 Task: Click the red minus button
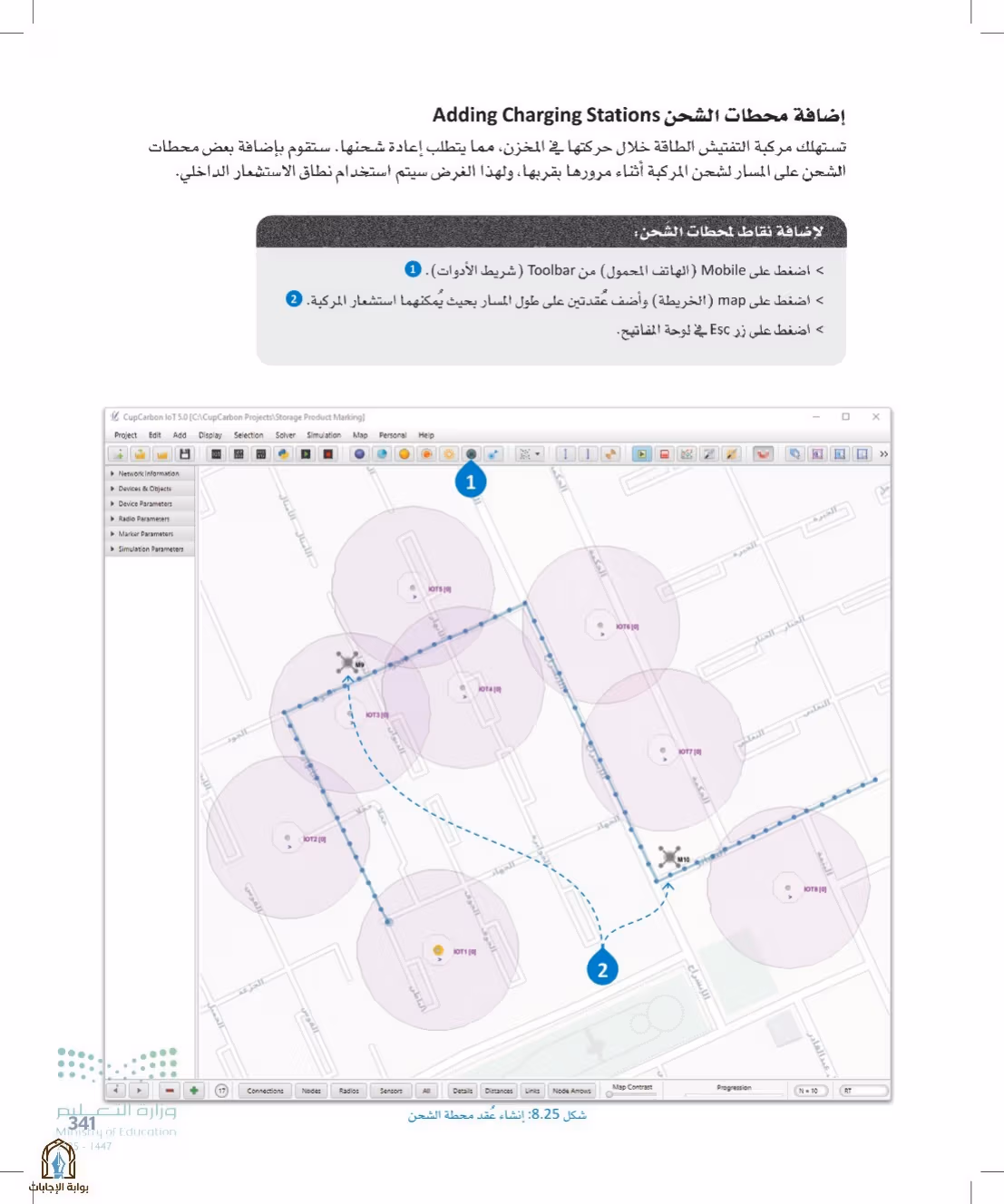coord(170,1091)
